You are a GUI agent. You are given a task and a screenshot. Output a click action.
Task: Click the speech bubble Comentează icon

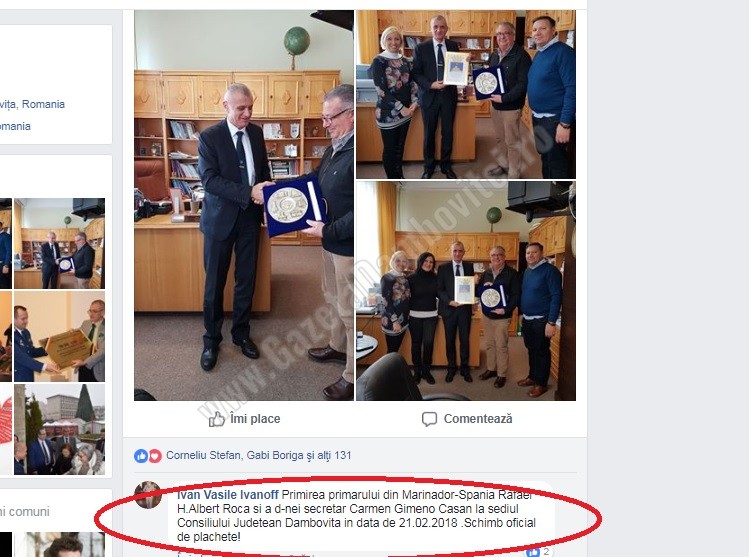coord(429,419)
